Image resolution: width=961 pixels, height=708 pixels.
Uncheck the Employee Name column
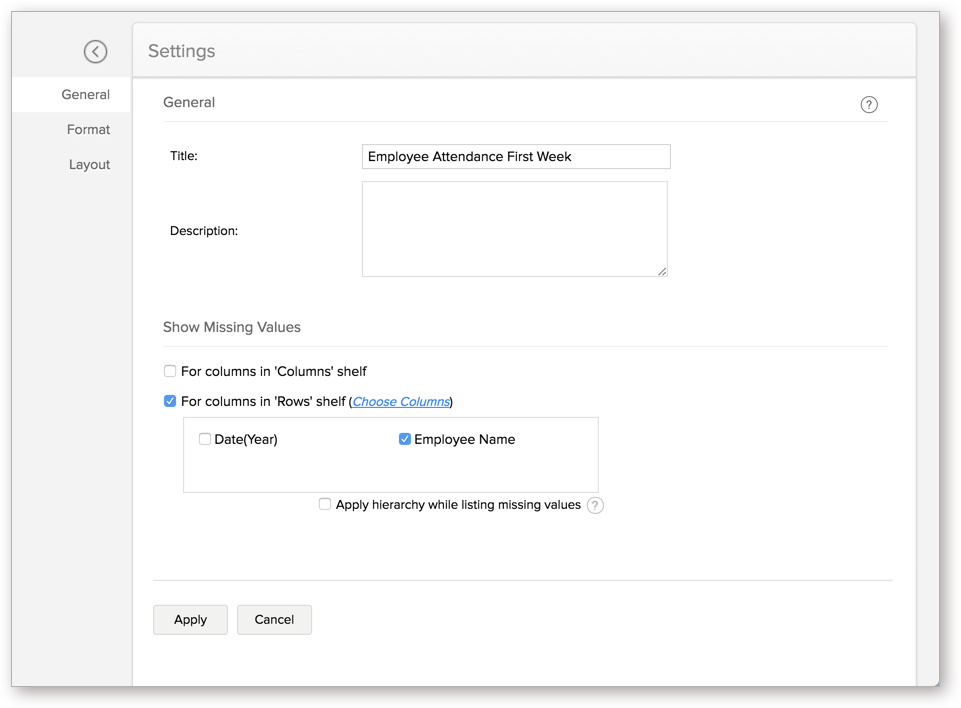[405, 439]
